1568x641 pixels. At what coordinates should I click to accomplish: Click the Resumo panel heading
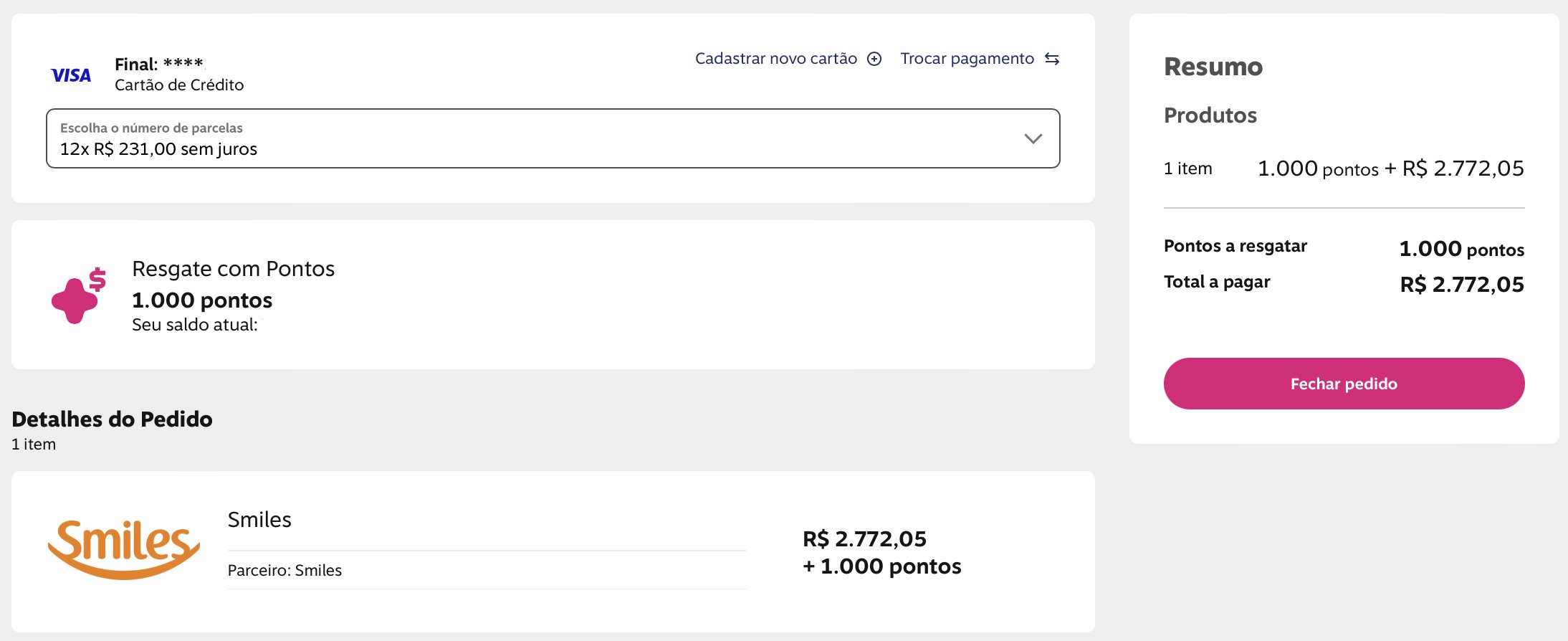[1213, 67]
